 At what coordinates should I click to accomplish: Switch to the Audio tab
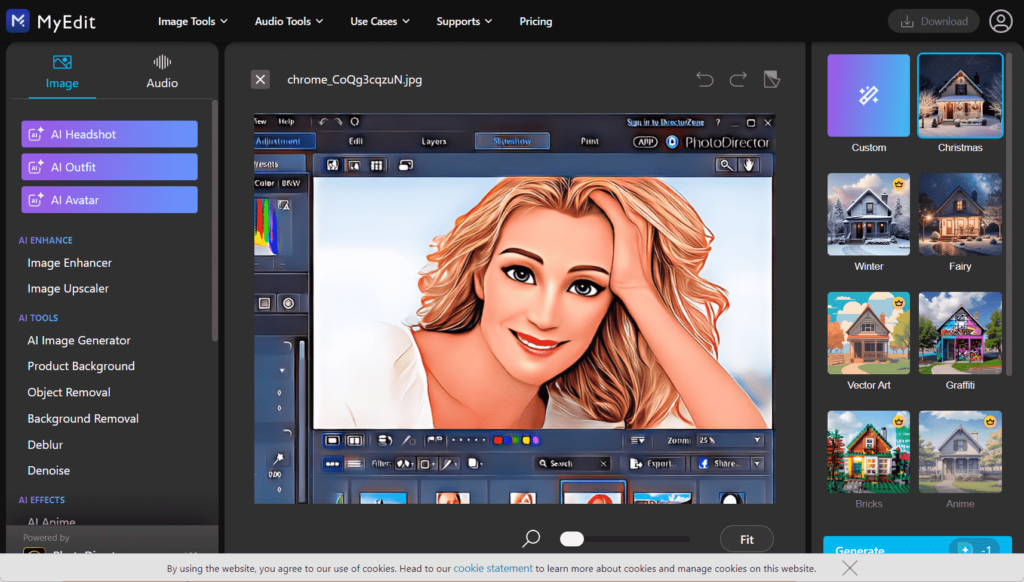(x=162, y=73)
